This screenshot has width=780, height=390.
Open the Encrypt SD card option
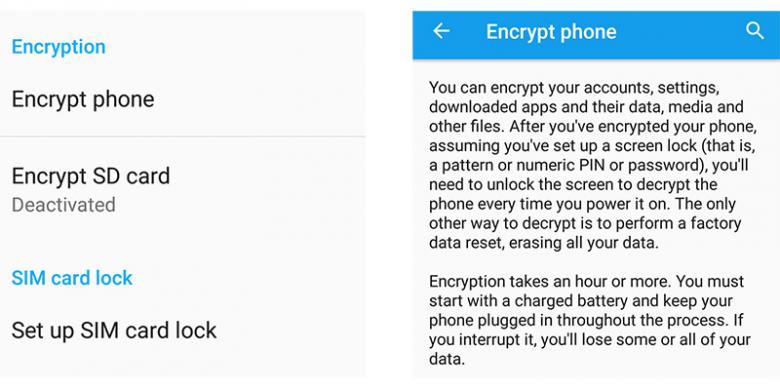(x=182, y=189)
